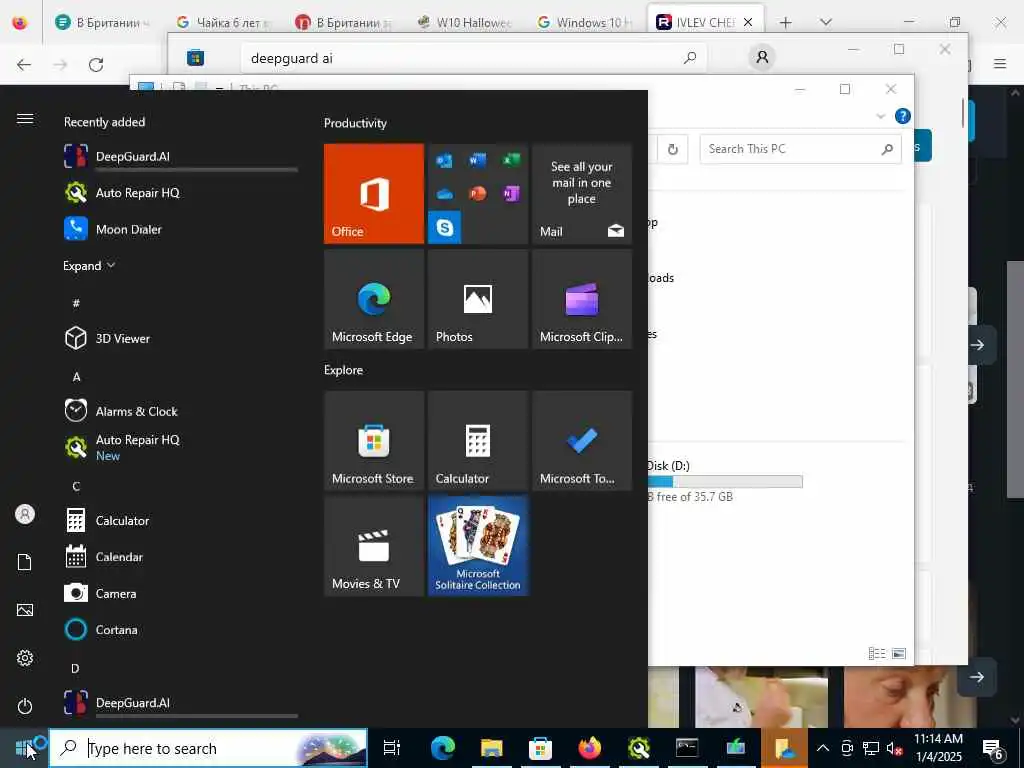The width and height of the screenshot is (1024, 768).
Task: Open the notification center with 6 alerts
Action: click(x=993, y=749)
